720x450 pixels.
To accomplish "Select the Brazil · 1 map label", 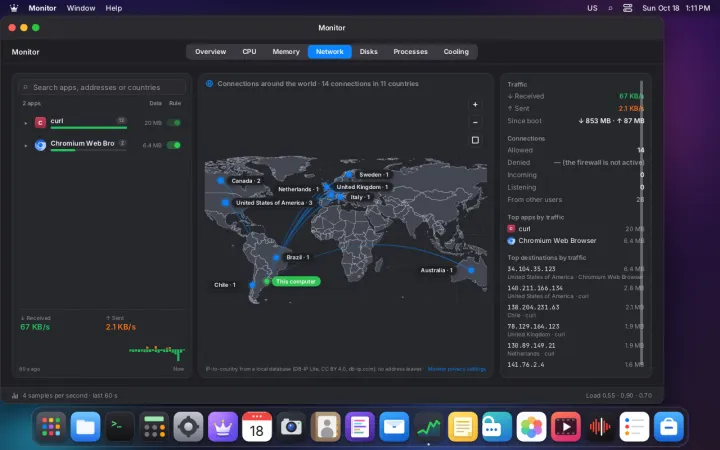I will pyautogui.click(x=298, y=257).
